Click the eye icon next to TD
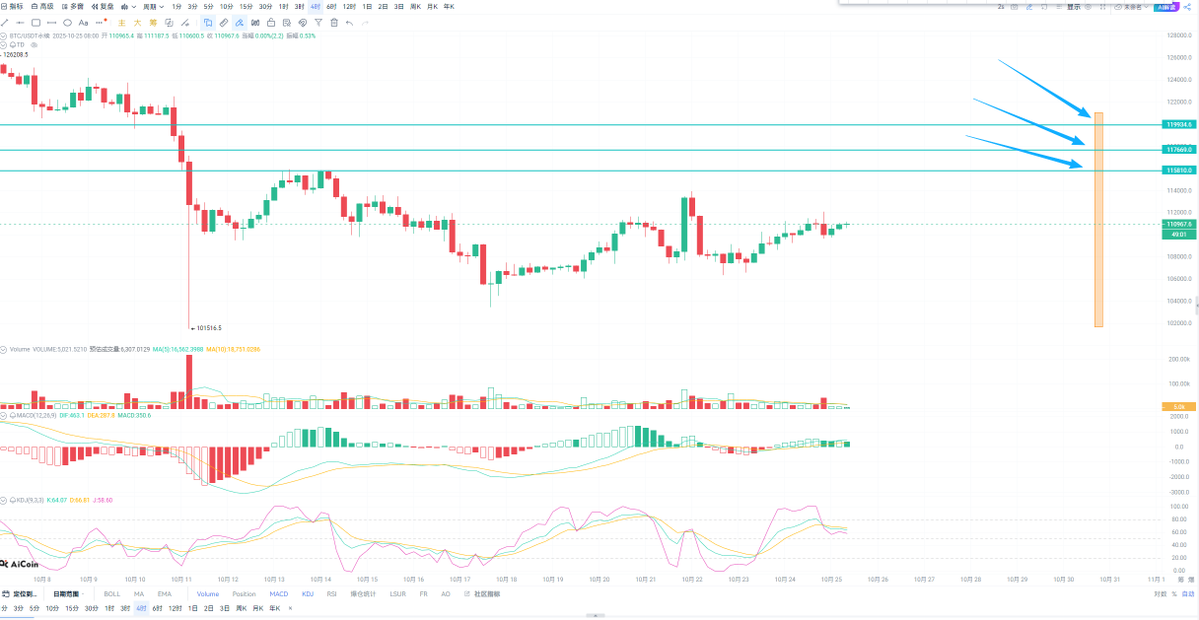Screen dimensions: 1199x620 click(x=35, y=45)
